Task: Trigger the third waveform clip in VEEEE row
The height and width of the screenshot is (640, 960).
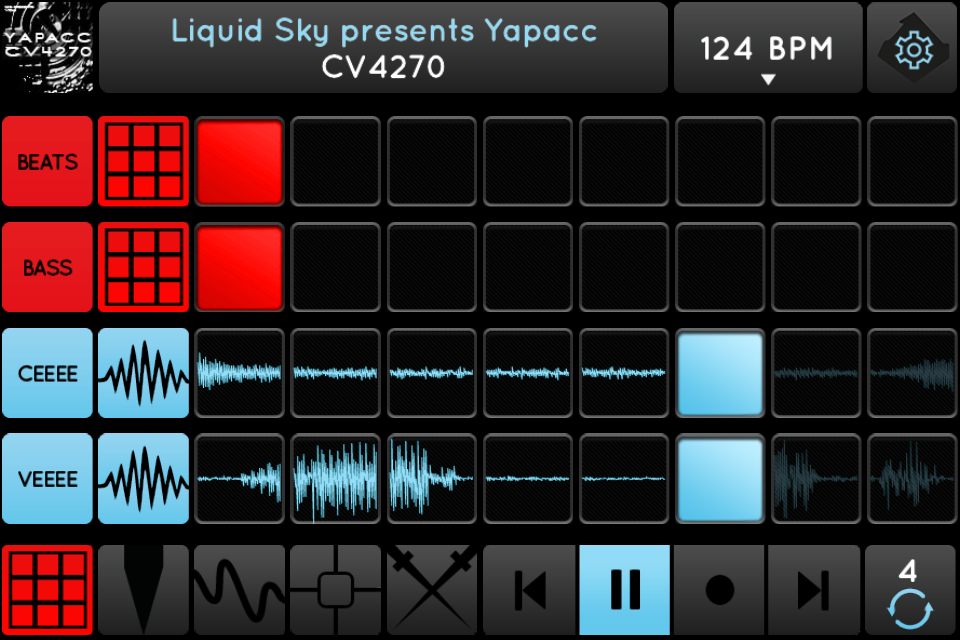Action: (432, 478)
